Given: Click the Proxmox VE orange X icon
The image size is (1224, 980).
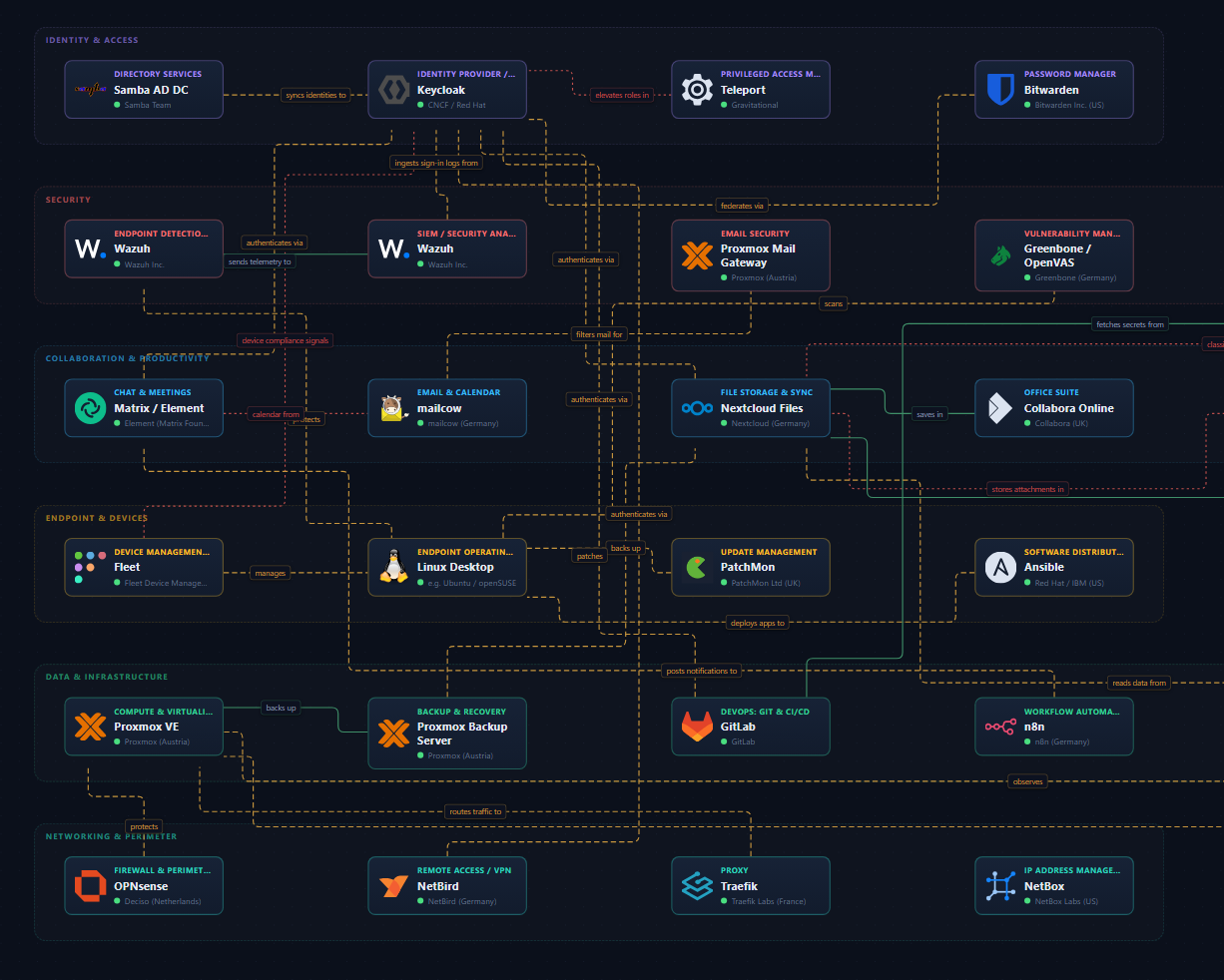Looking at the screenshot, I should [x=90, y=727].
